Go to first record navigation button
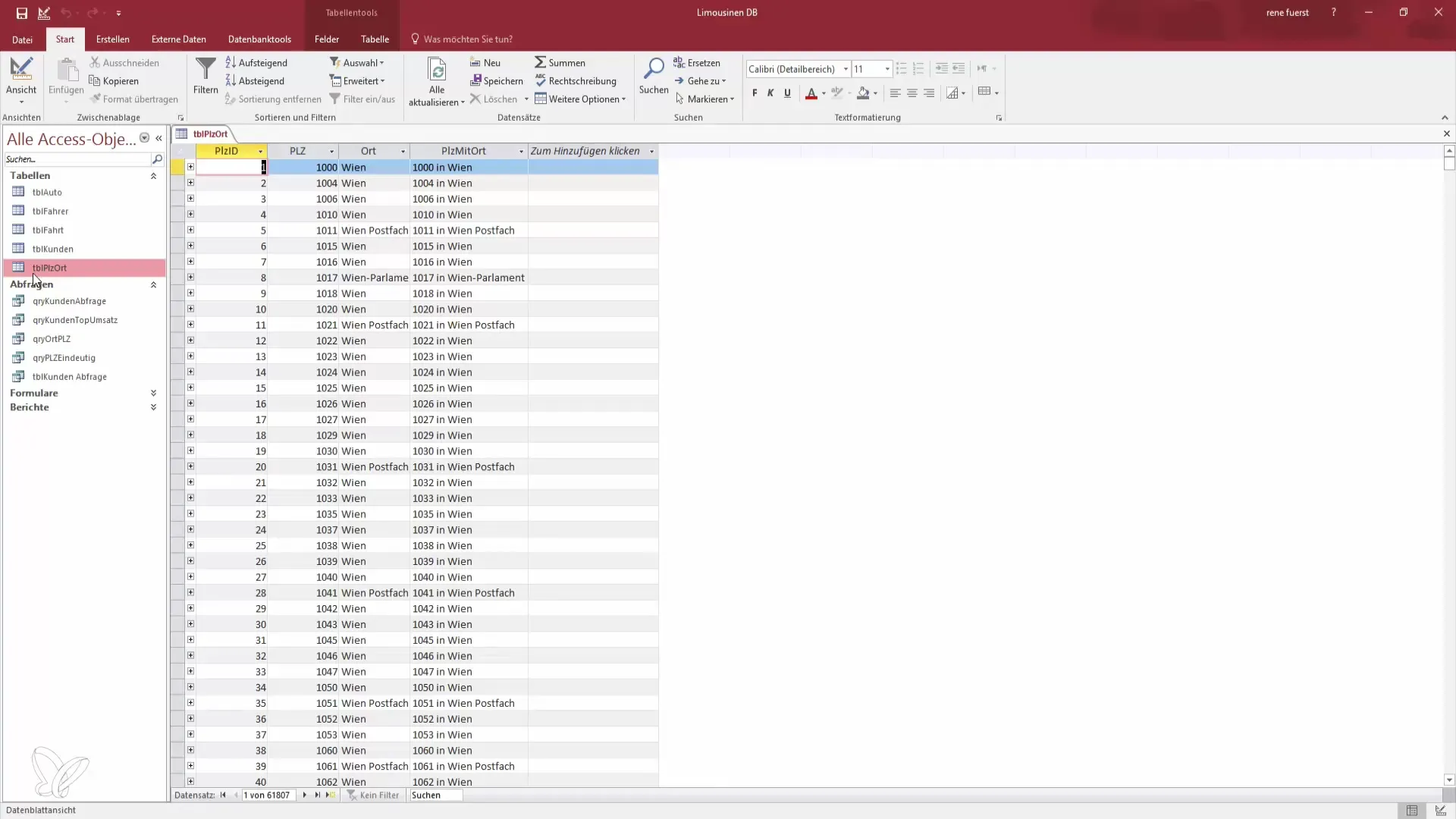The image size is (1456, 819). pos(223,795)
